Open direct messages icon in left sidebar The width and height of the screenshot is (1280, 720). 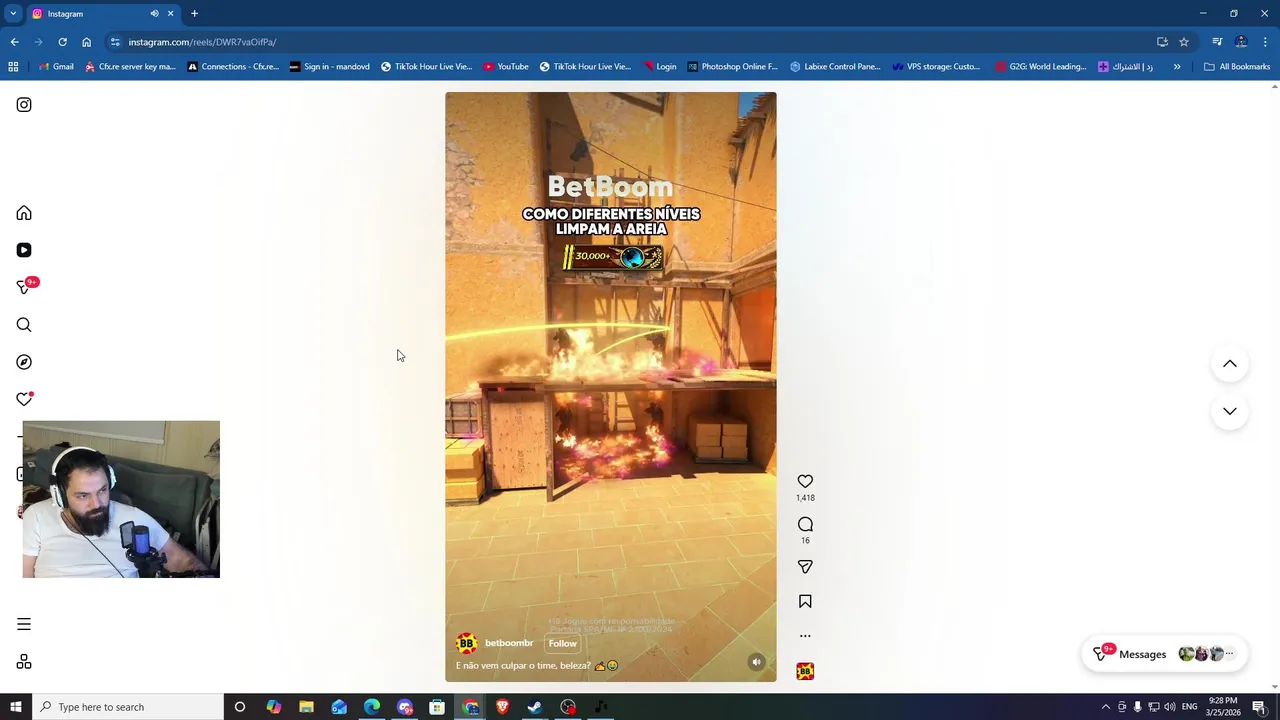pyautogui.click(x=24, y=287)
